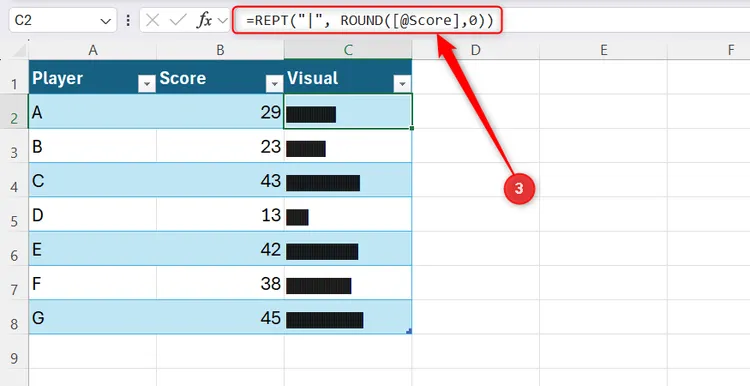
Task: Select column E header
Action: 604,50
